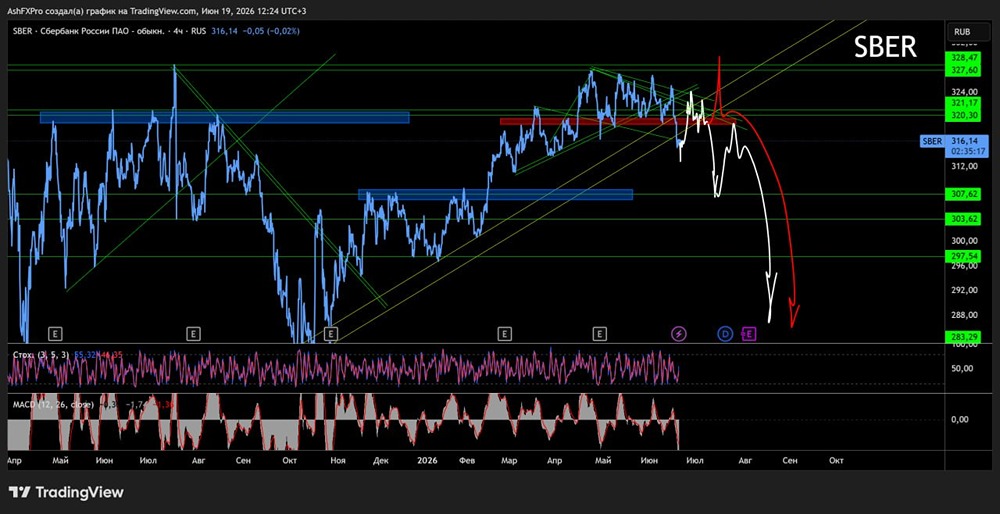Open the earnings E marker above Ноя
The image size is (1000, 514).
tap(330, 333)
